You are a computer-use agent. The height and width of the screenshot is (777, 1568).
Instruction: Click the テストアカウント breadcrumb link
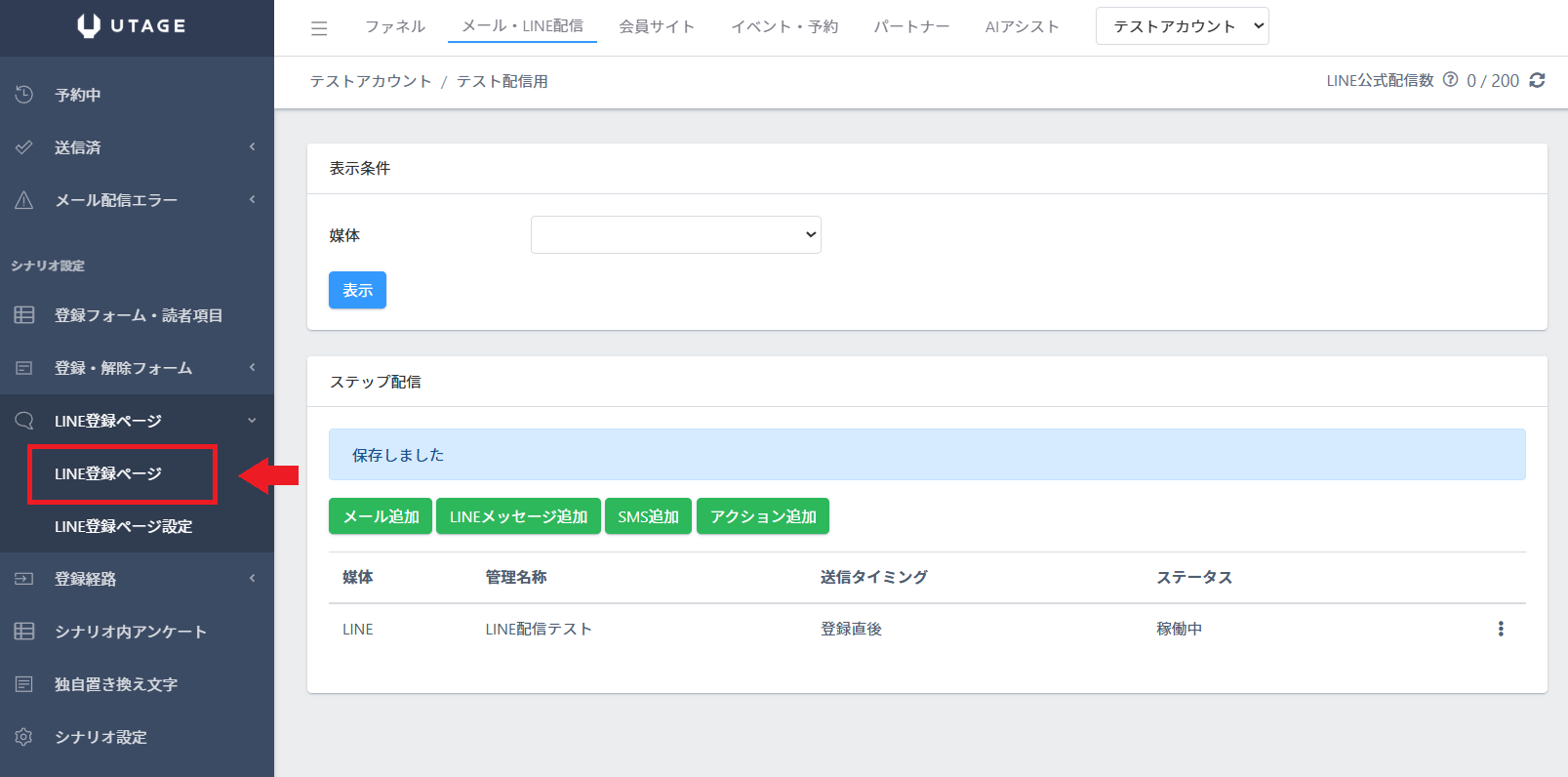pos(371,81)
